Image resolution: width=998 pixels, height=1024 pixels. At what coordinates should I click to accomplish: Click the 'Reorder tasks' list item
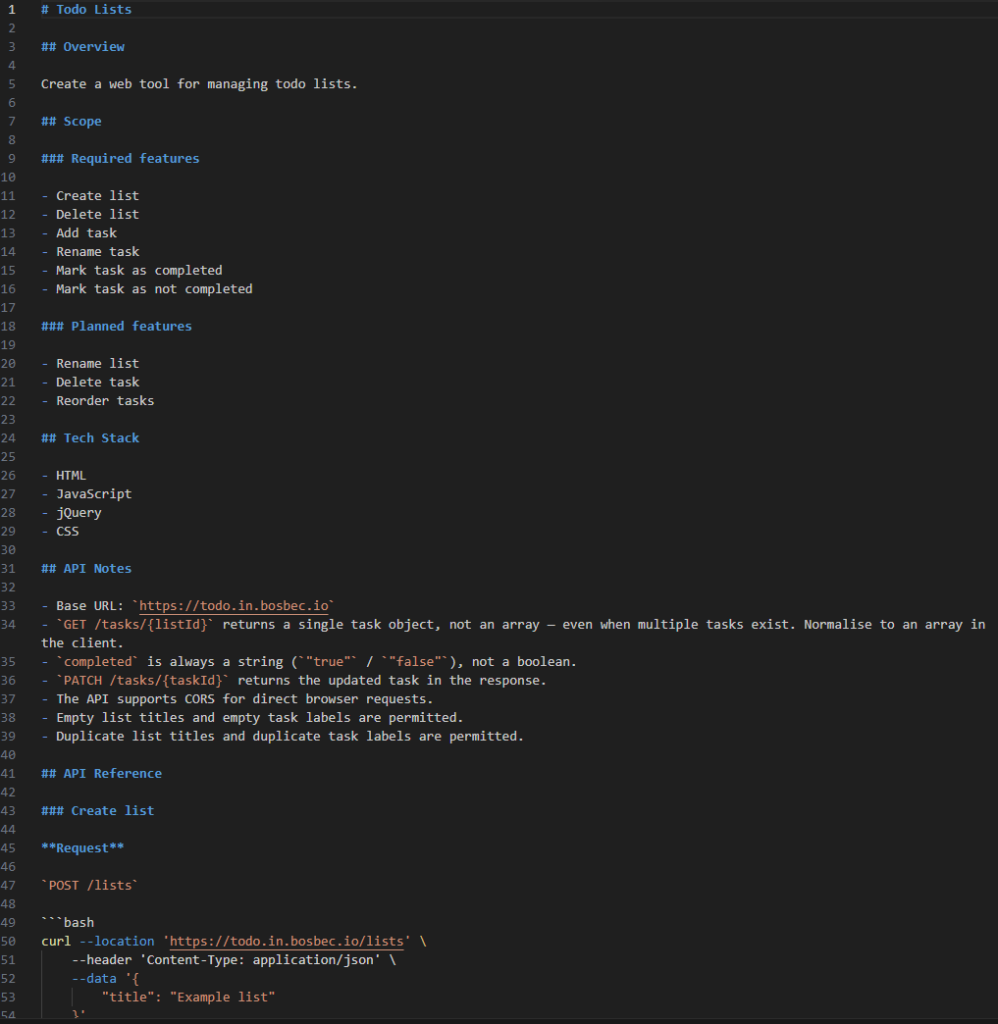coord(105,401)
